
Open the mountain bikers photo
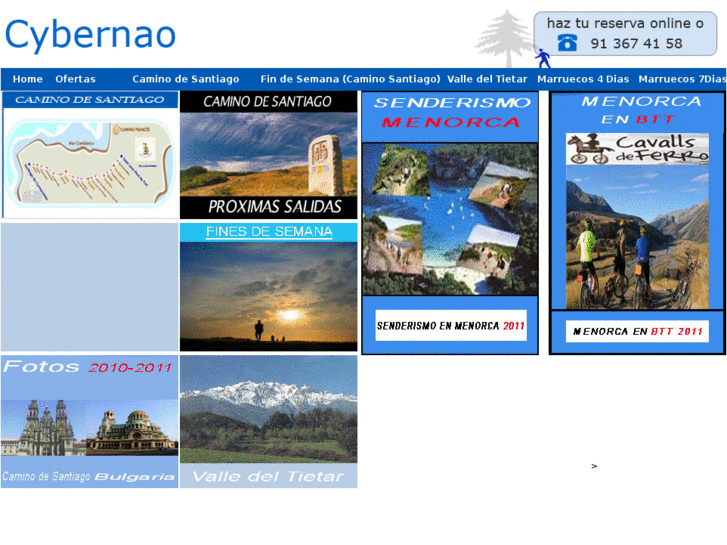[x=637, y=237]
